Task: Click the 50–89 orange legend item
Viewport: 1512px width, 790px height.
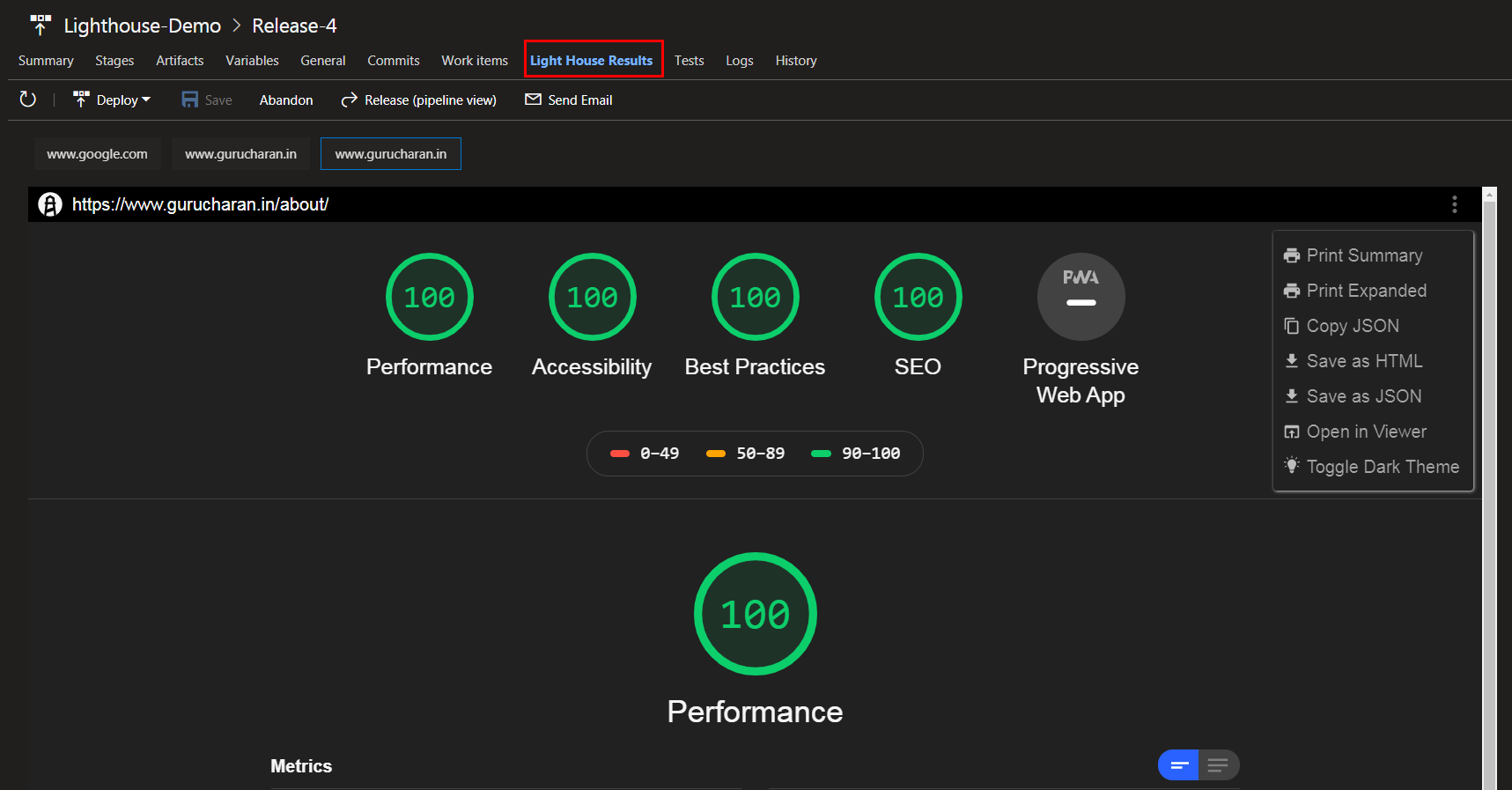Action: 746,454
